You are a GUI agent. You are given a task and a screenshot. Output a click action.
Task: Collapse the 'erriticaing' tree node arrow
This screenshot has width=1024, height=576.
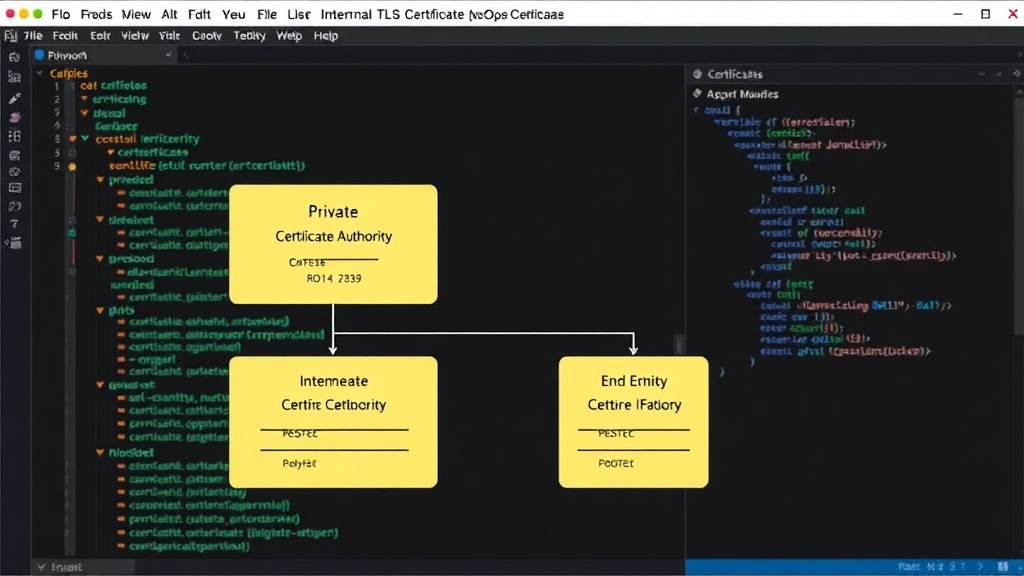pyautogui.click(x=84, y=99)
